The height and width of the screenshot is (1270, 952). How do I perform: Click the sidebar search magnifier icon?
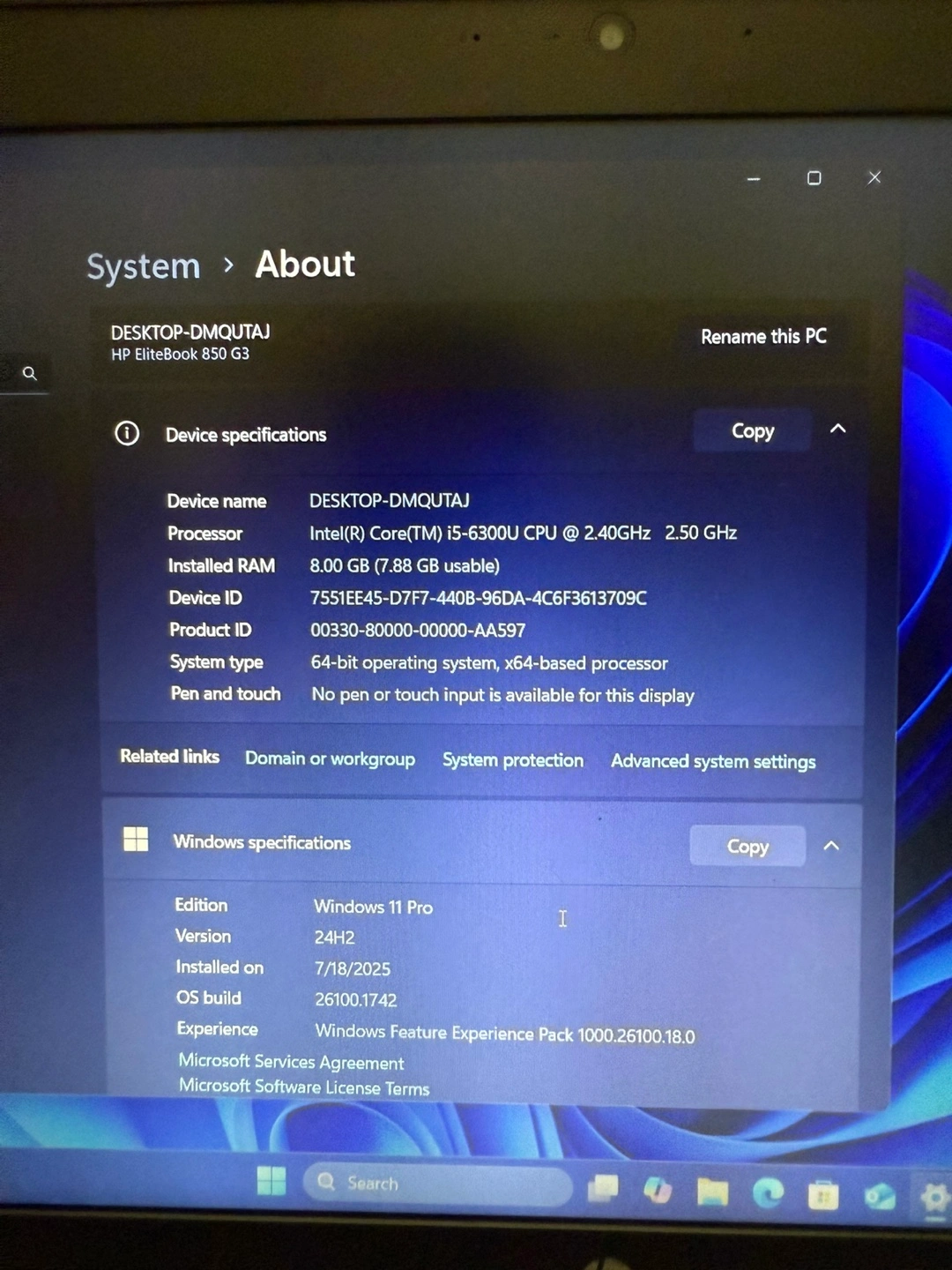click(29, 373)
